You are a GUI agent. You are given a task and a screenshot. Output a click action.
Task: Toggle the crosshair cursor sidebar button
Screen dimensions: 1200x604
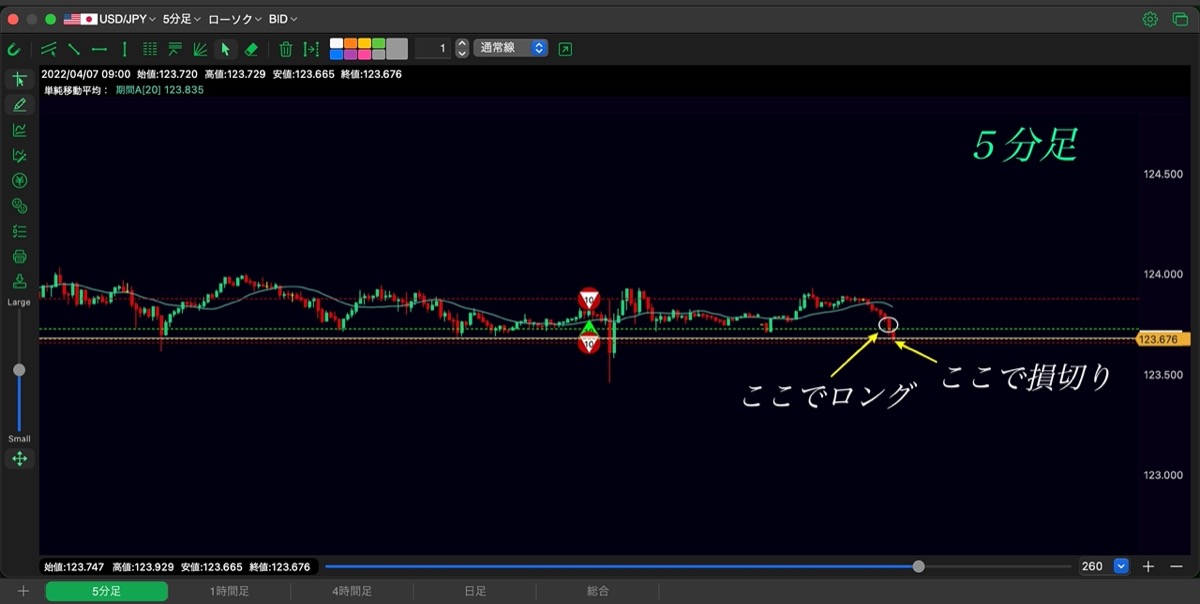19,79
